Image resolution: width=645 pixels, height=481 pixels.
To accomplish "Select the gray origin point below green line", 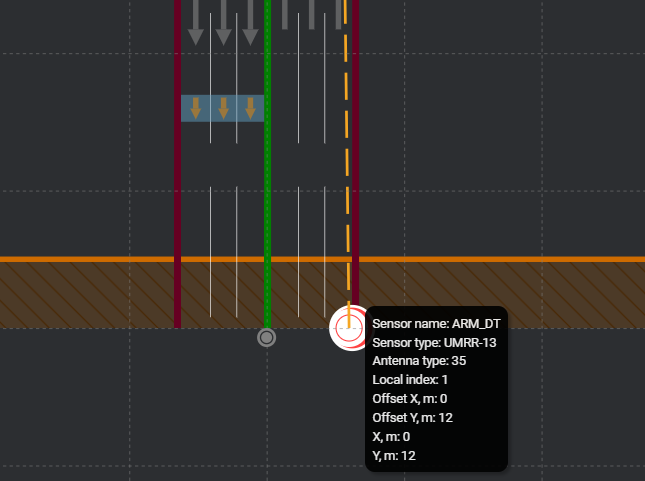I will click(x=266, y=338).
